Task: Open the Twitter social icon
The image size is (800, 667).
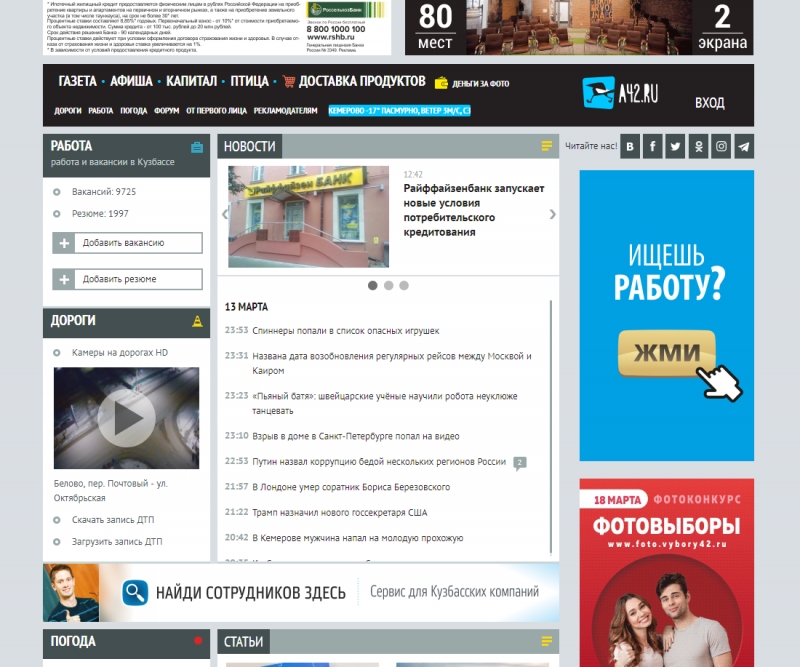Action: click(676, 147)
